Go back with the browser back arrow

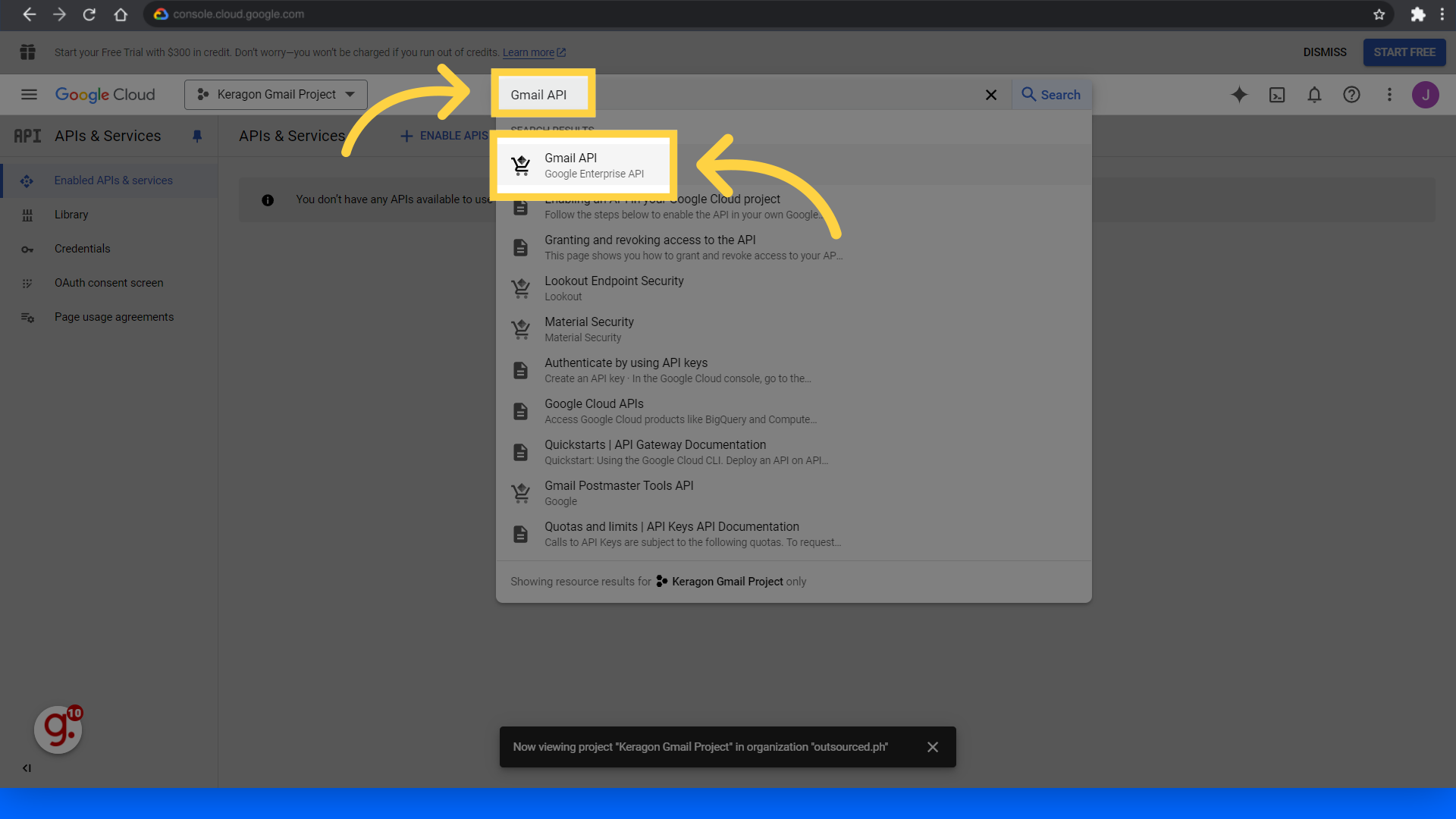click(29, 14)
